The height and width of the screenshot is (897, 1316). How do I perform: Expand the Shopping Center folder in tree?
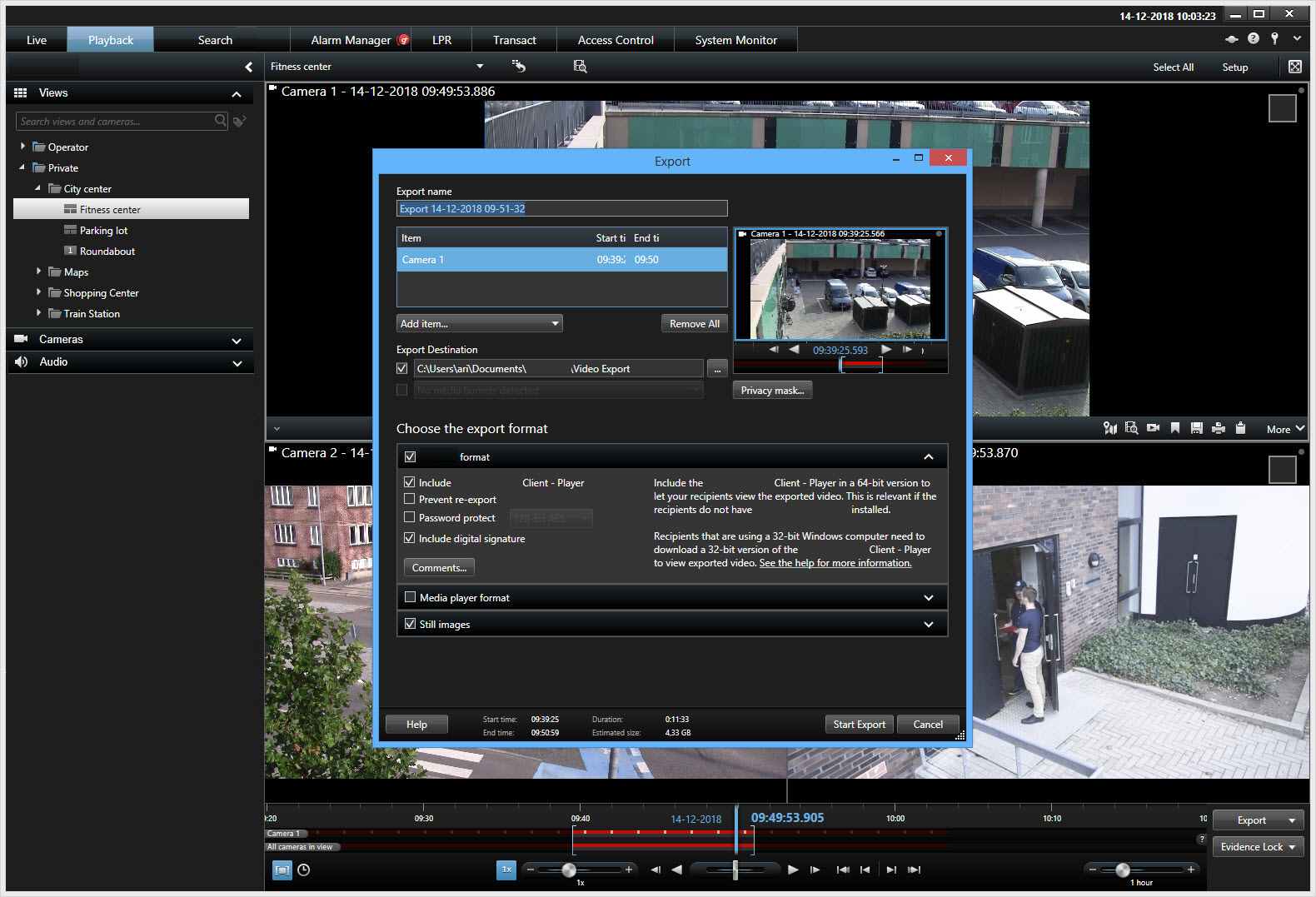[x=38, y=292]
